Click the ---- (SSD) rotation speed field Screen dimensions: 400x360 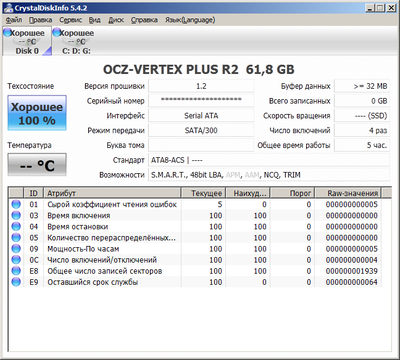362,116
